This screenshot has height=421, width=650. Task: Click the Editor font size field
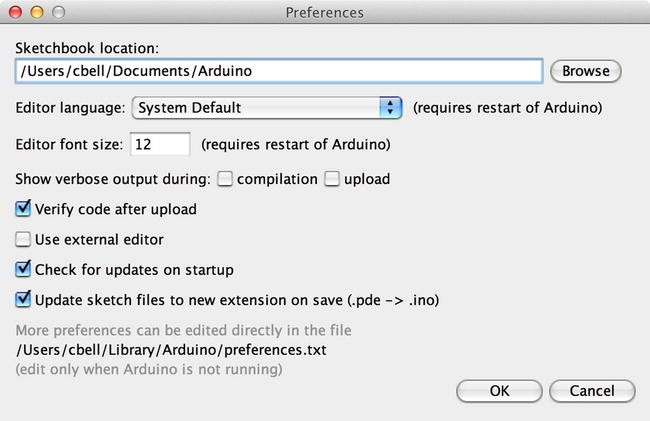tap(159, 144)
